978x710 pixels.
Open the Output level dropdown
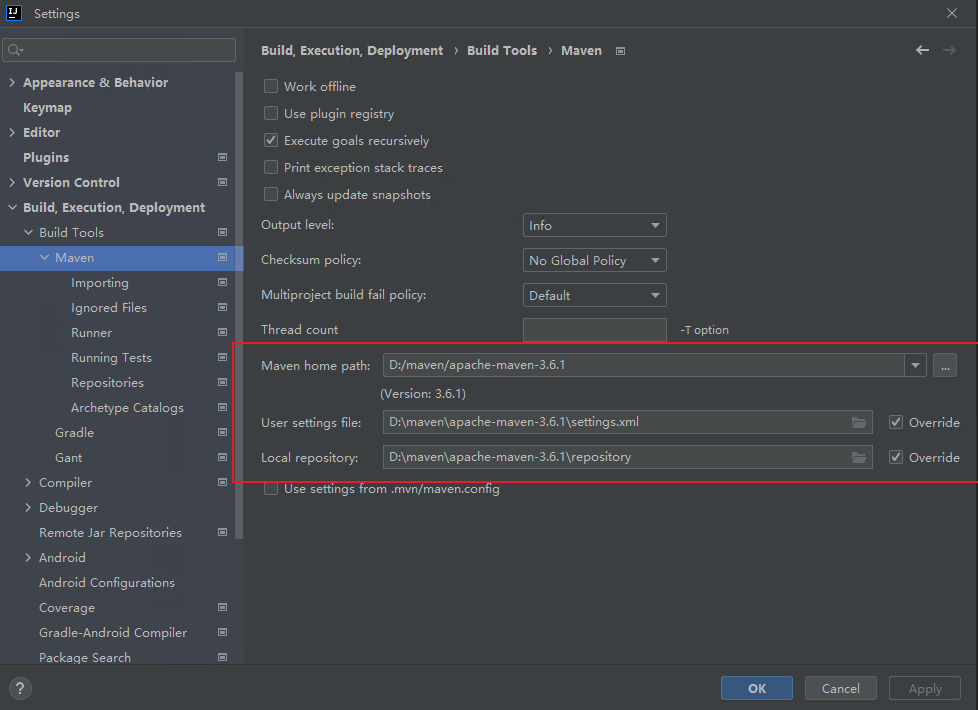coord(594,225)
